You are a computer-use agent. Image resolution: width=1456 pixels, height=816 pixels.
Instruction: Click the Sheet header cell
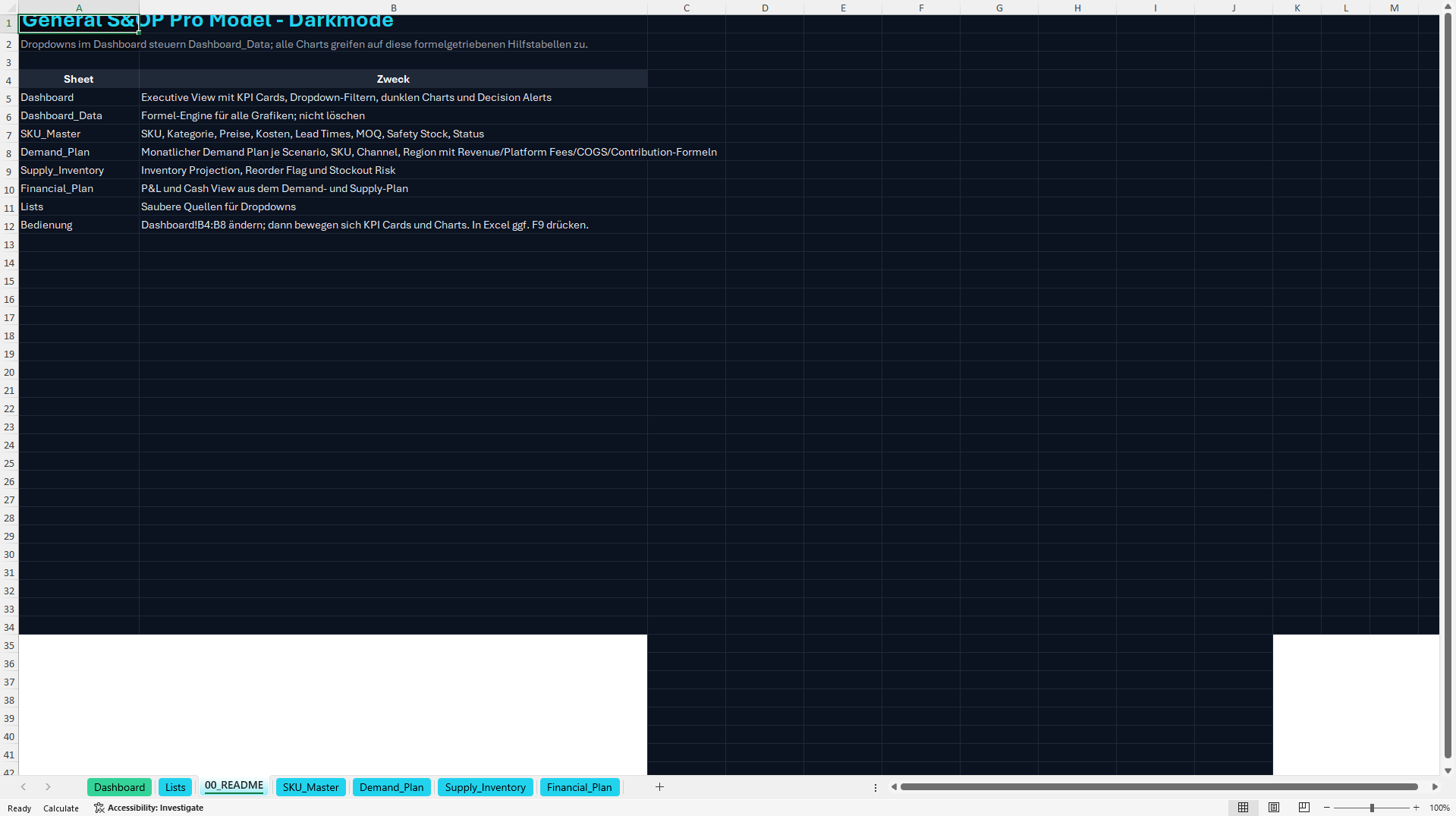(x=79, y=79)
